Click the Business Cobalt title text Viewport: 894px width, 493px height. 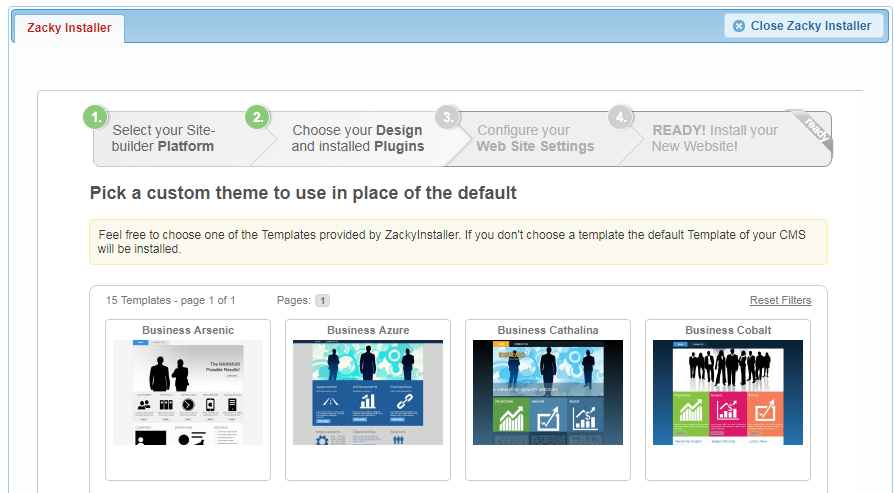(728, 330)
